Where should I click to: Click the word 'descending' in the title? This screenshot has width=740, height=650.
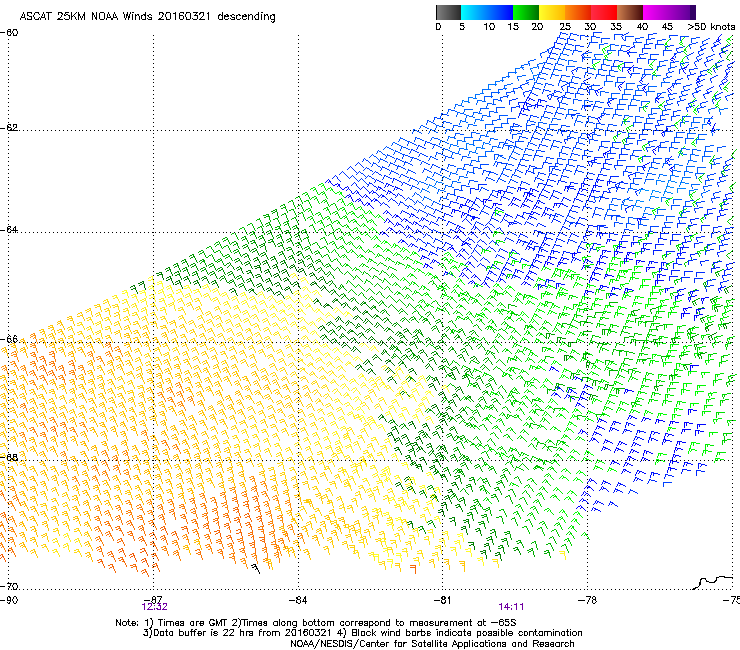click(246, 17)
